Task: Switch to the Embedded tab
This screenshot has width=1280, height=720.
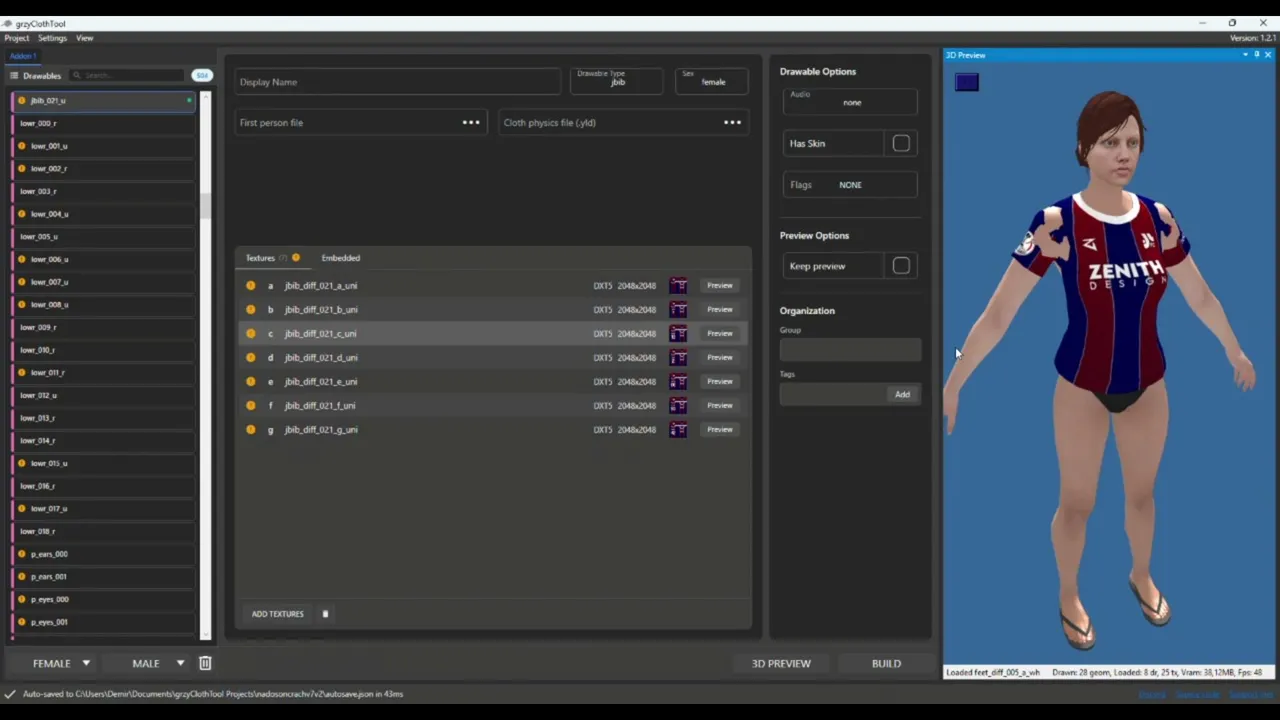Action: (341, 258)
